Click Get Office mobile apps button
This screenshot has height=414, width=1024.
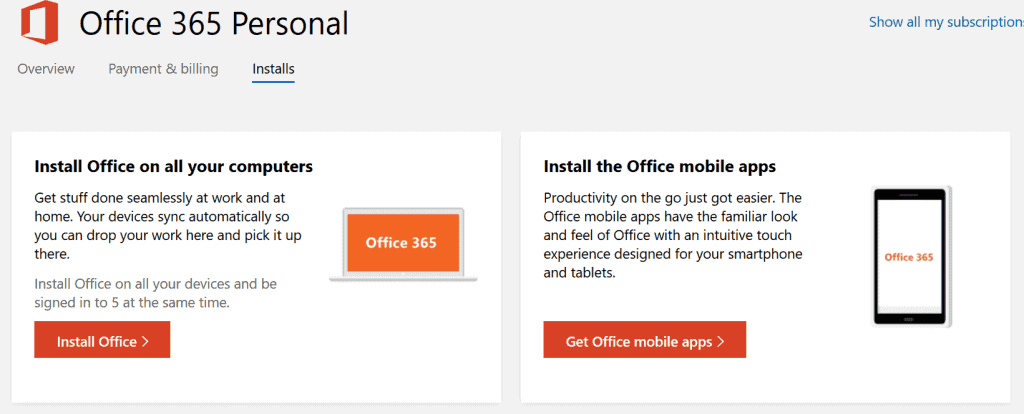click(645, 340)
